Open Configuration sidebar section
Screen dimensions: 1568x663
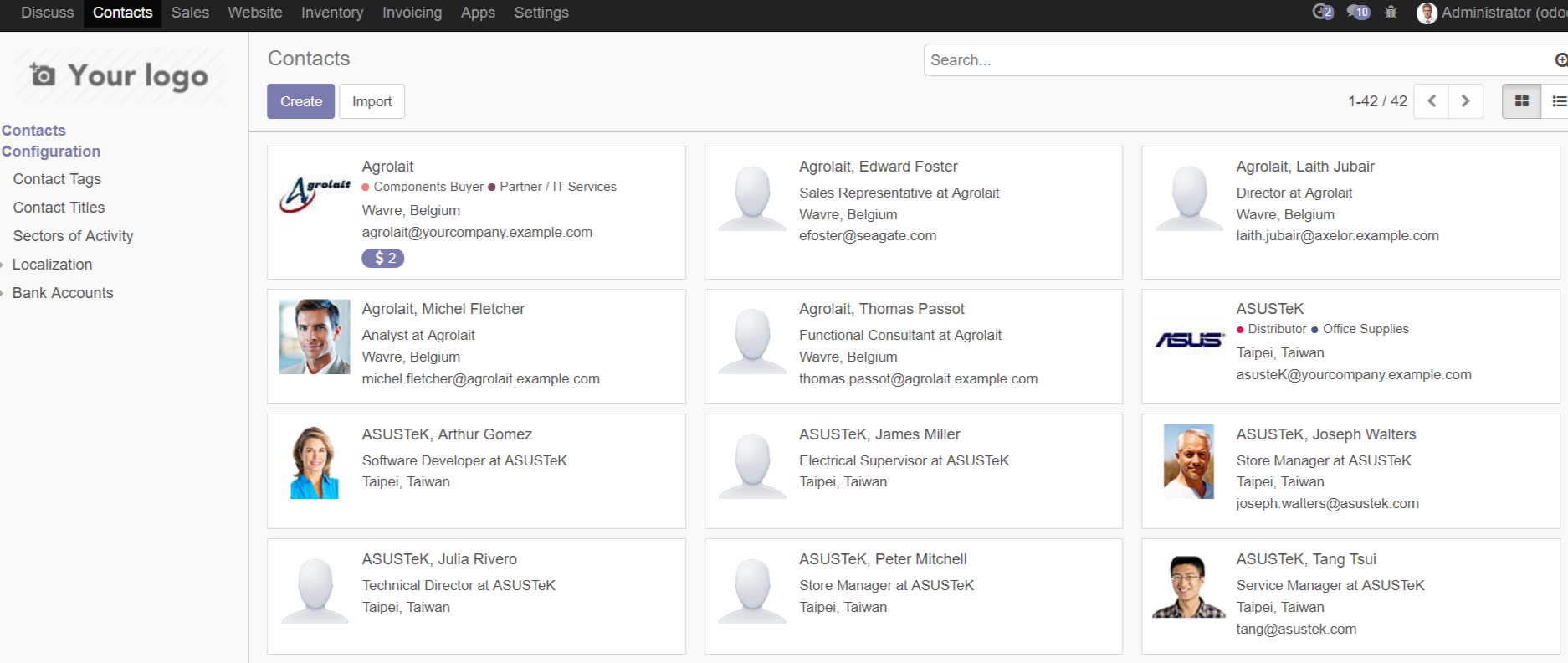click(x=51, y=152)
